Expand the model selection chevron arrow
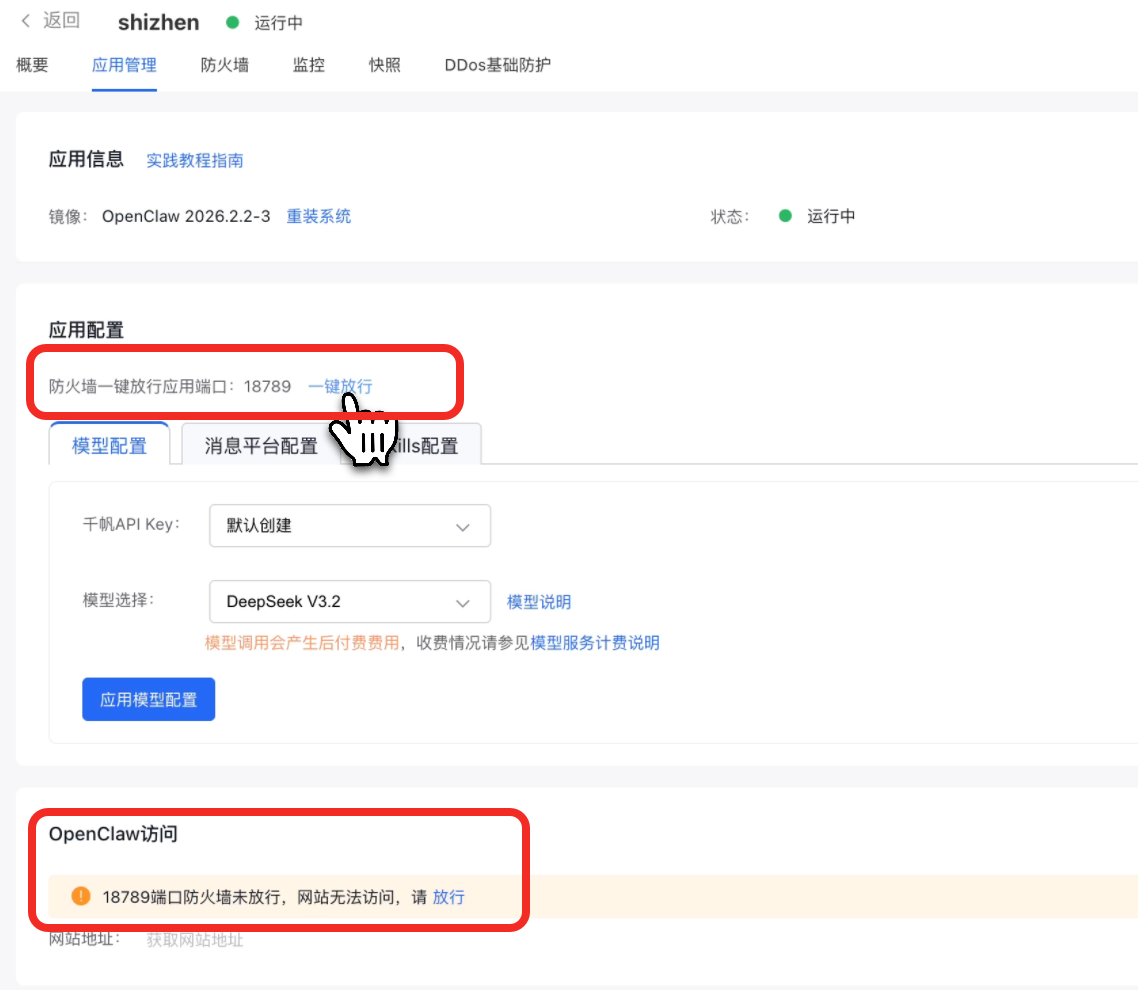This screenshot has height=990, width=1138. (462, 602)
